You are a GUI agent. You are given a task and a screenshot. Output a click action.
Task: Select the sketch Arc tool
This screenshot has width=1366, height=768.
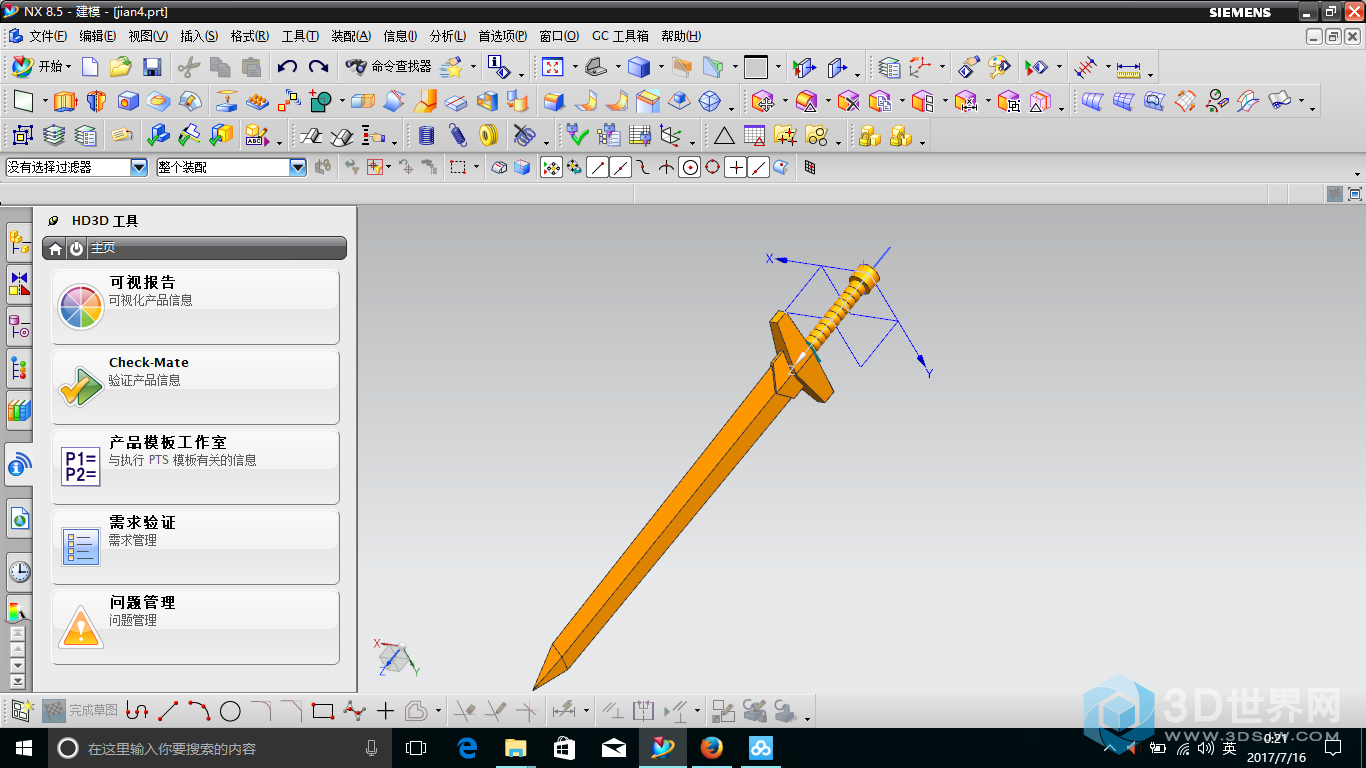[x=199, y=711]
